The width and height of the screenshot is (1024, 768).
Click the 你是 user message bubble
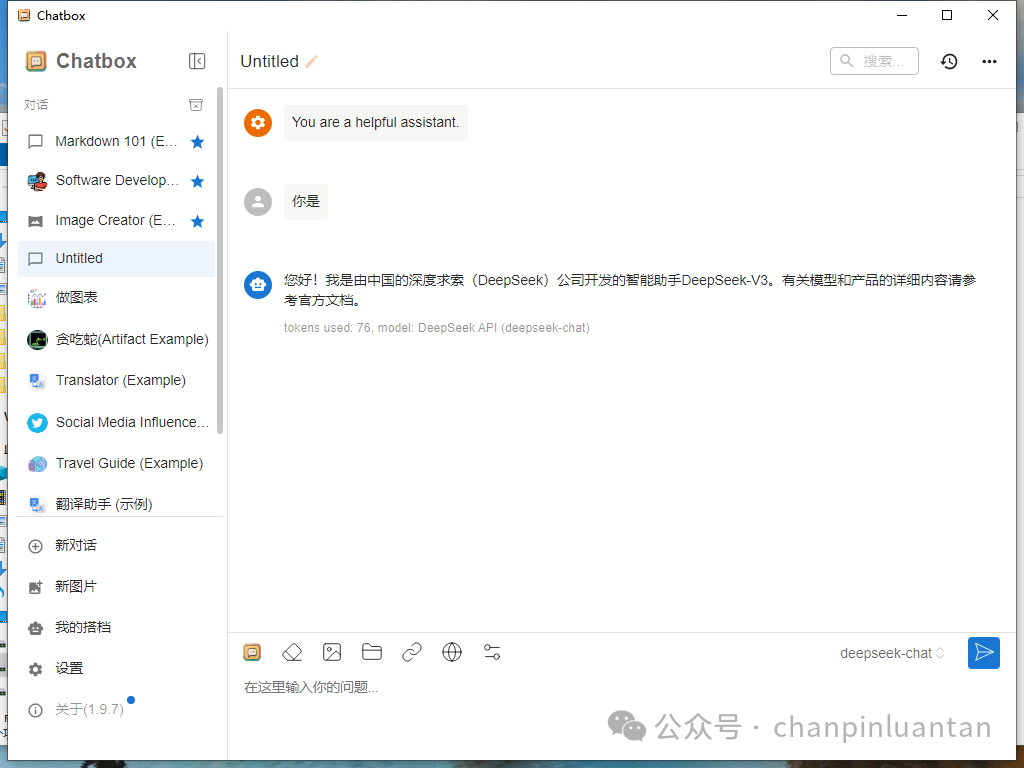click(306, 202)
